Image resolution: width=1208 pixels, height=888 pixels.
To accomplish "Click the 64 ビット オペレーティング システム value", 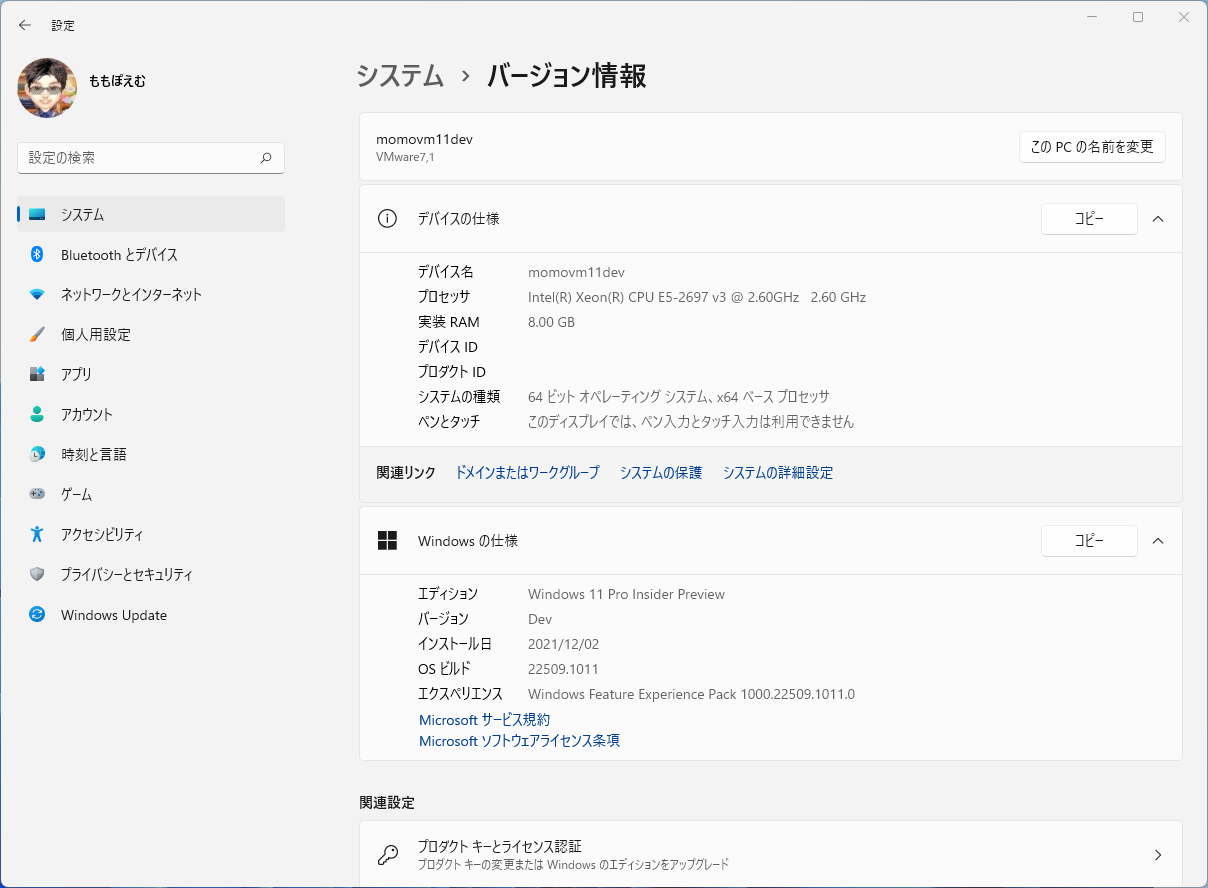I will tap(678, 397).
